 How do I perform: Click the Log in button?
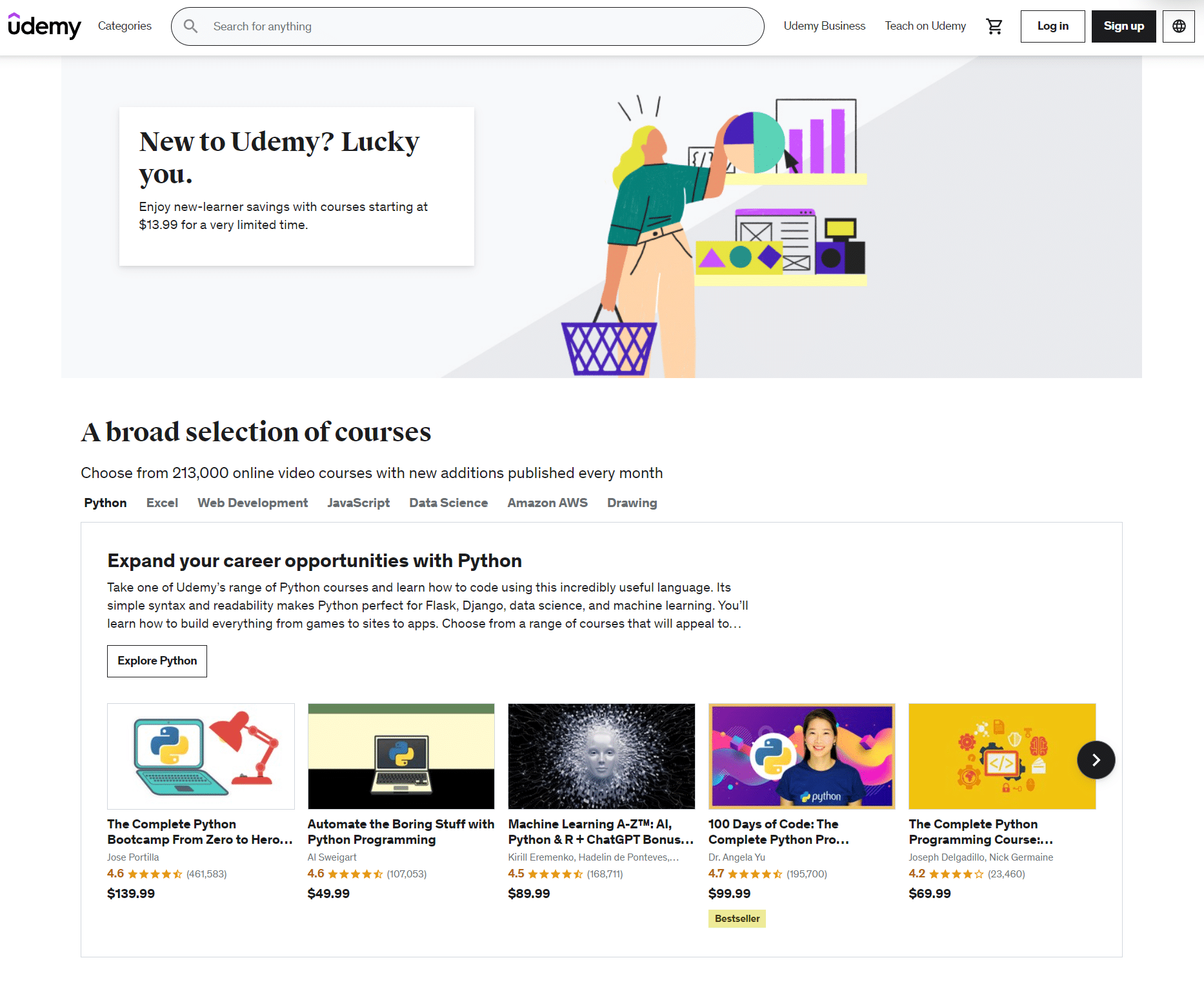click(1052, 26)
